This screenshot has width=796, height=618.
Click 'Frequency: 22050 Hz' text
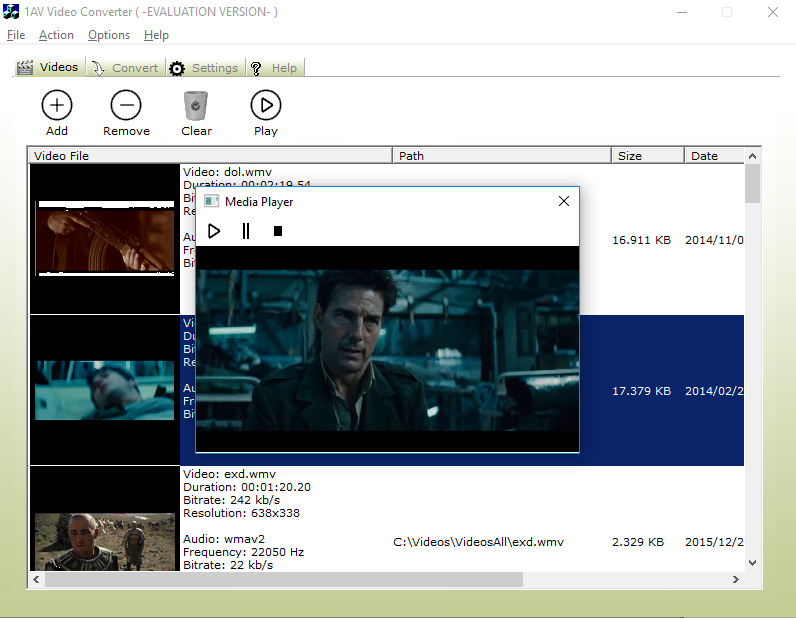pyautogui.click(x=243, y=552)
